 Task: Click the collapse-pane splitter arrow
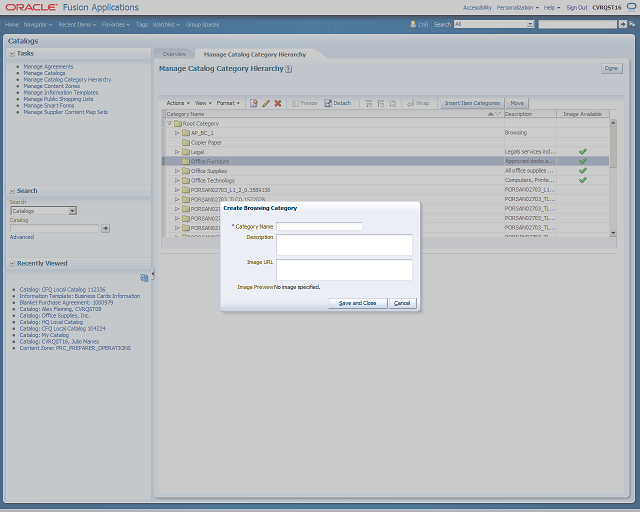click(153, 274)
